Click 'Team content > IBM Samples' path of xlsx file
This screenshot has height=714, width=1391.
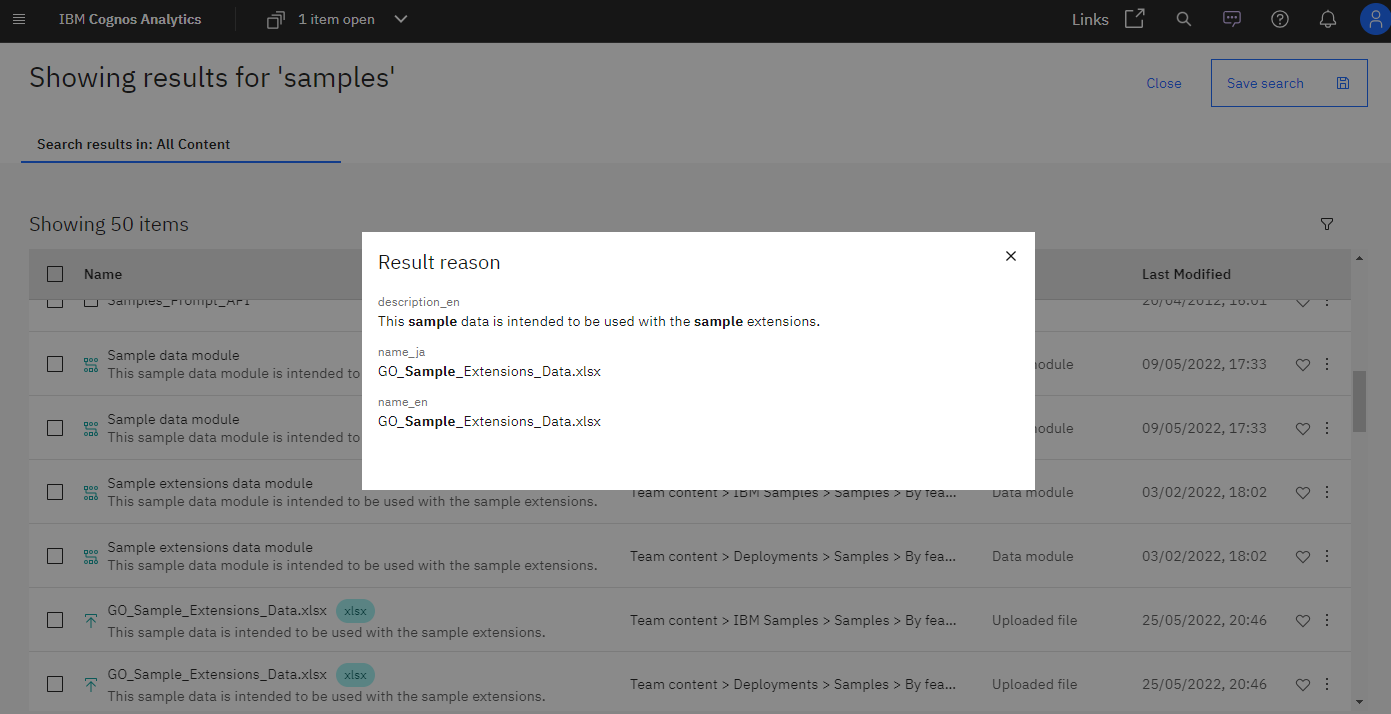pyautogui.click(x=793, y=620)
